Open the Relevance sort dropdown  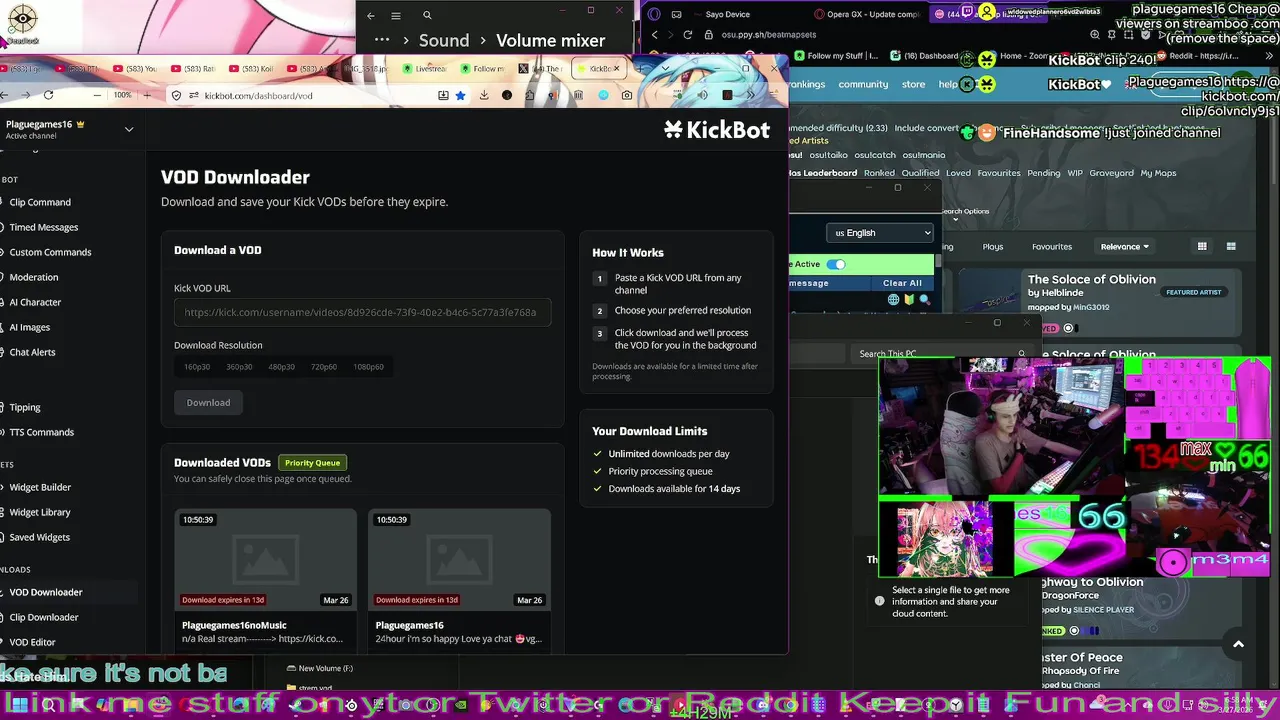(x=1125, y=246)
